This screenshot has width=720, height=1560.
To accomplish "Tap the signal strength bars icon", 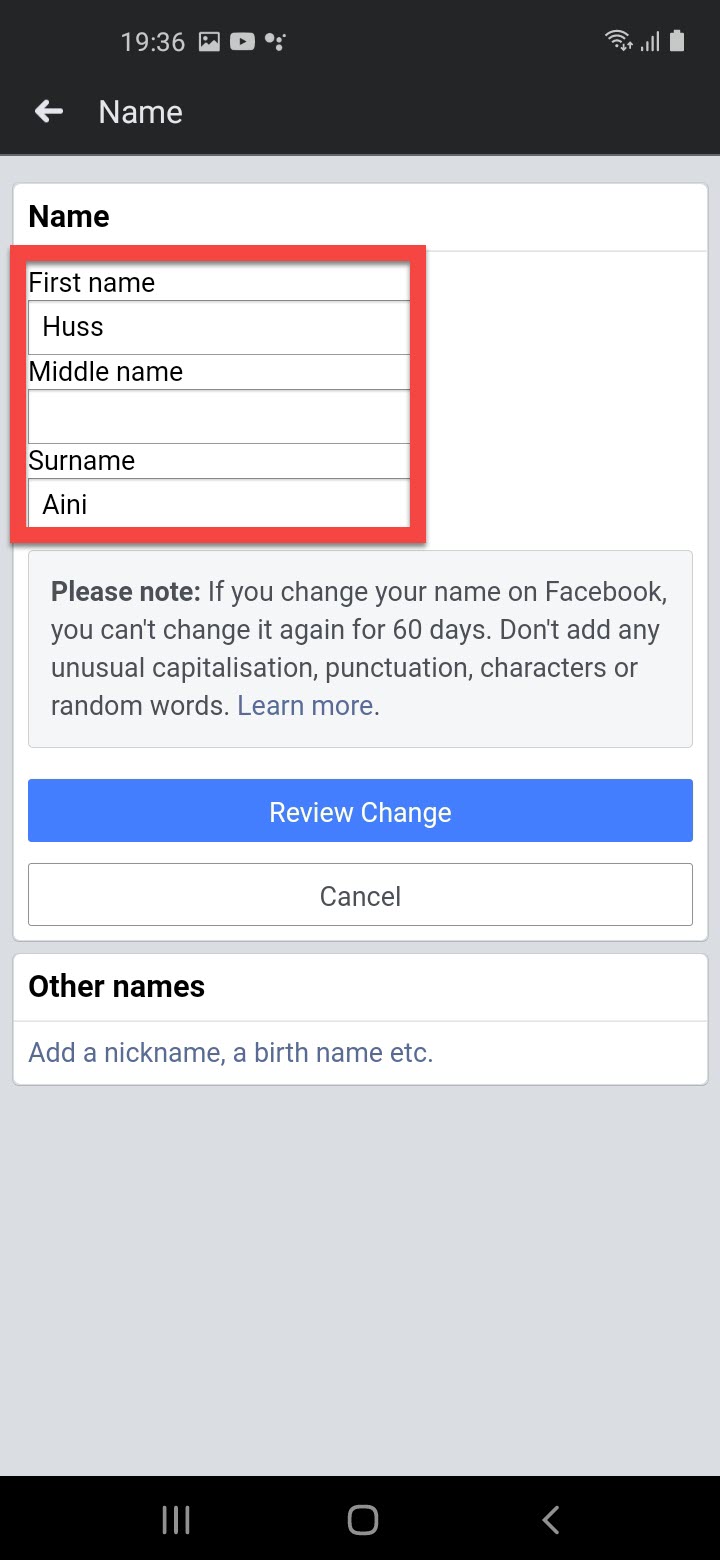I will [x=650, y=41].
